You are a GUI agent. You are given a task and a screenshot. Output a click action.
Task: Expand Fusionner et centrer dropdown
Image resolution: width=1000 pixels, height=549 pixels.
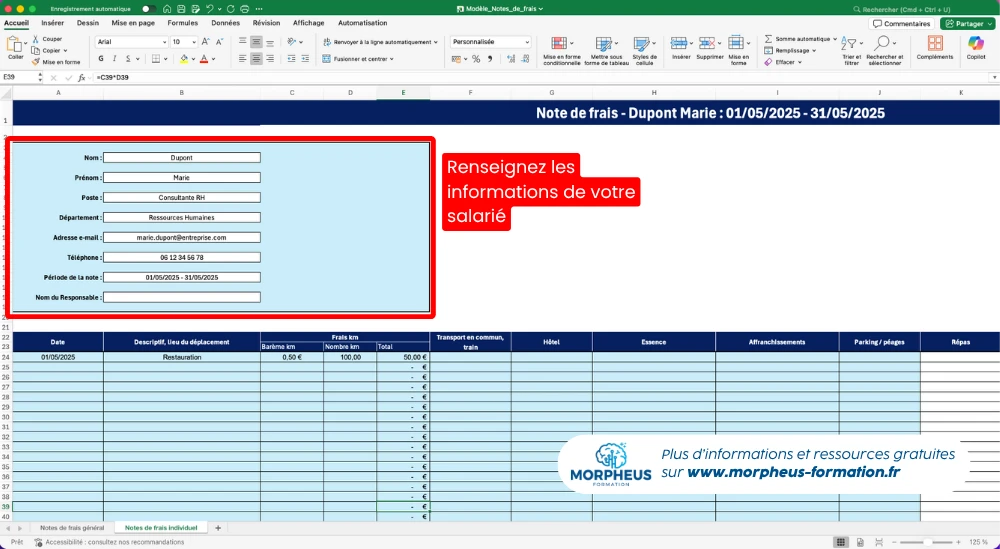click(x=392, y=59)
